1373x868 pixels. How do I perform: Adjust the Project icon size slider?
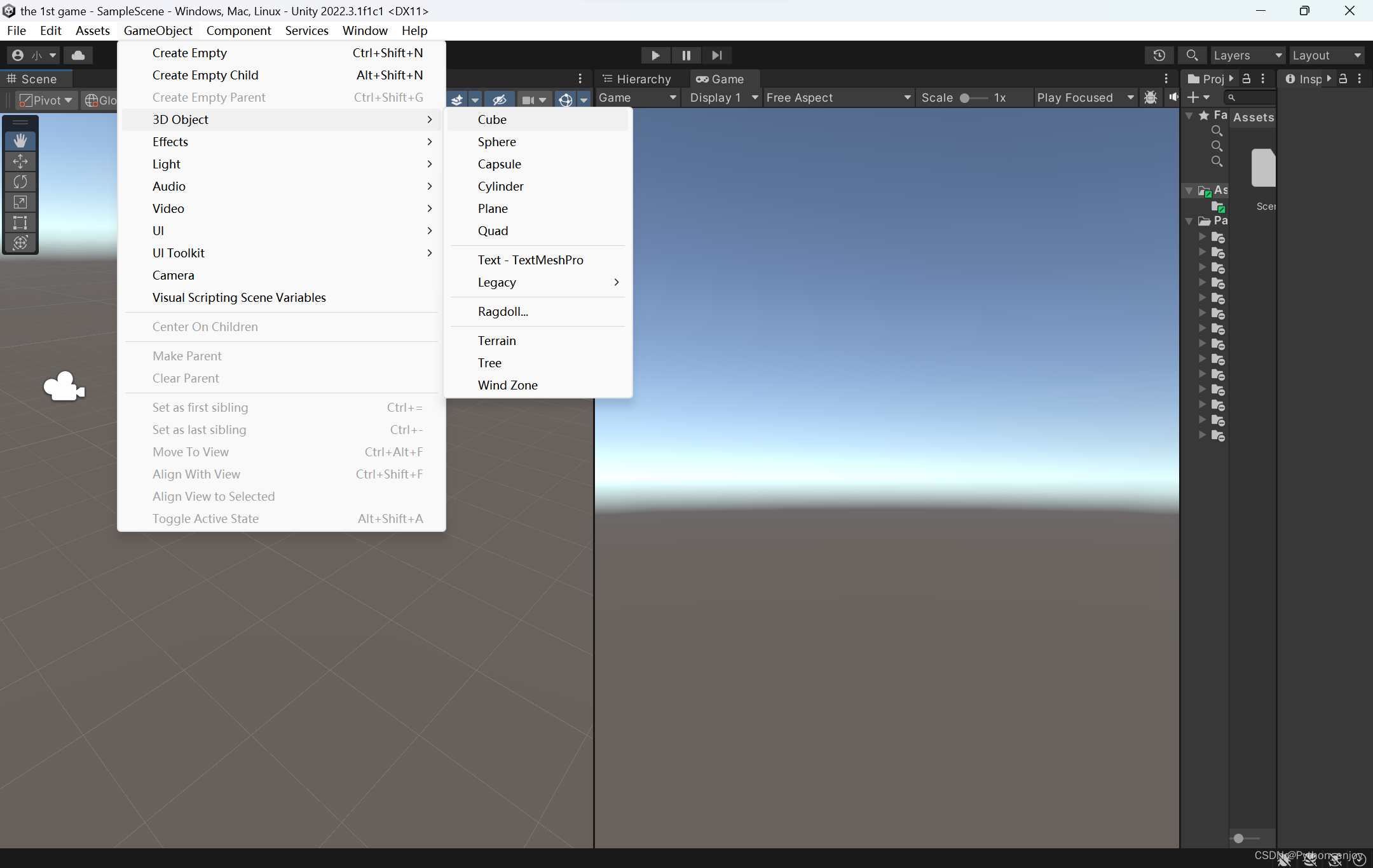tap(1245, 838)
